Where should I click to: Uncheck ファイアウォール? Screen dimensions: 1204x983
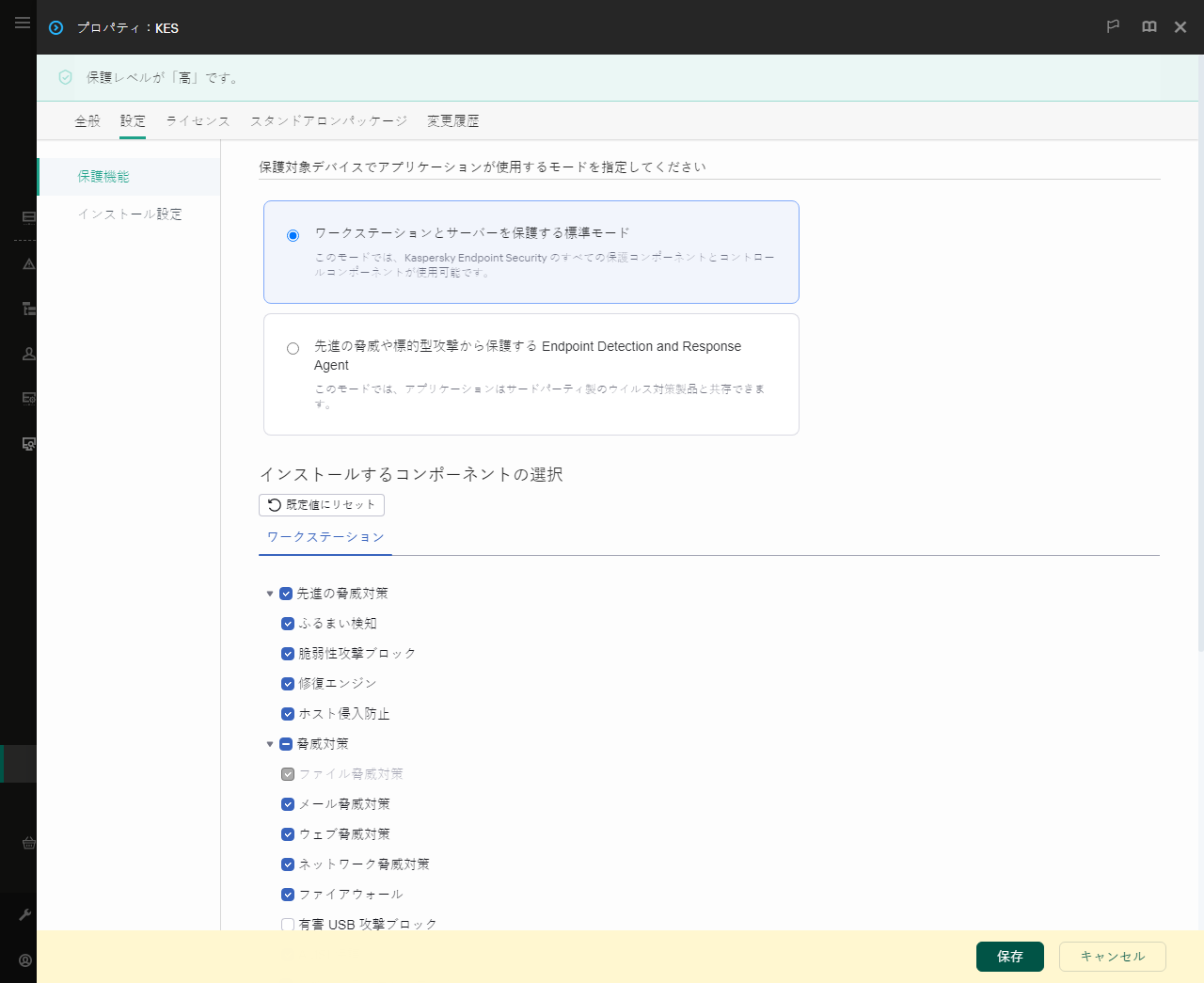click(x=288, y=895)
